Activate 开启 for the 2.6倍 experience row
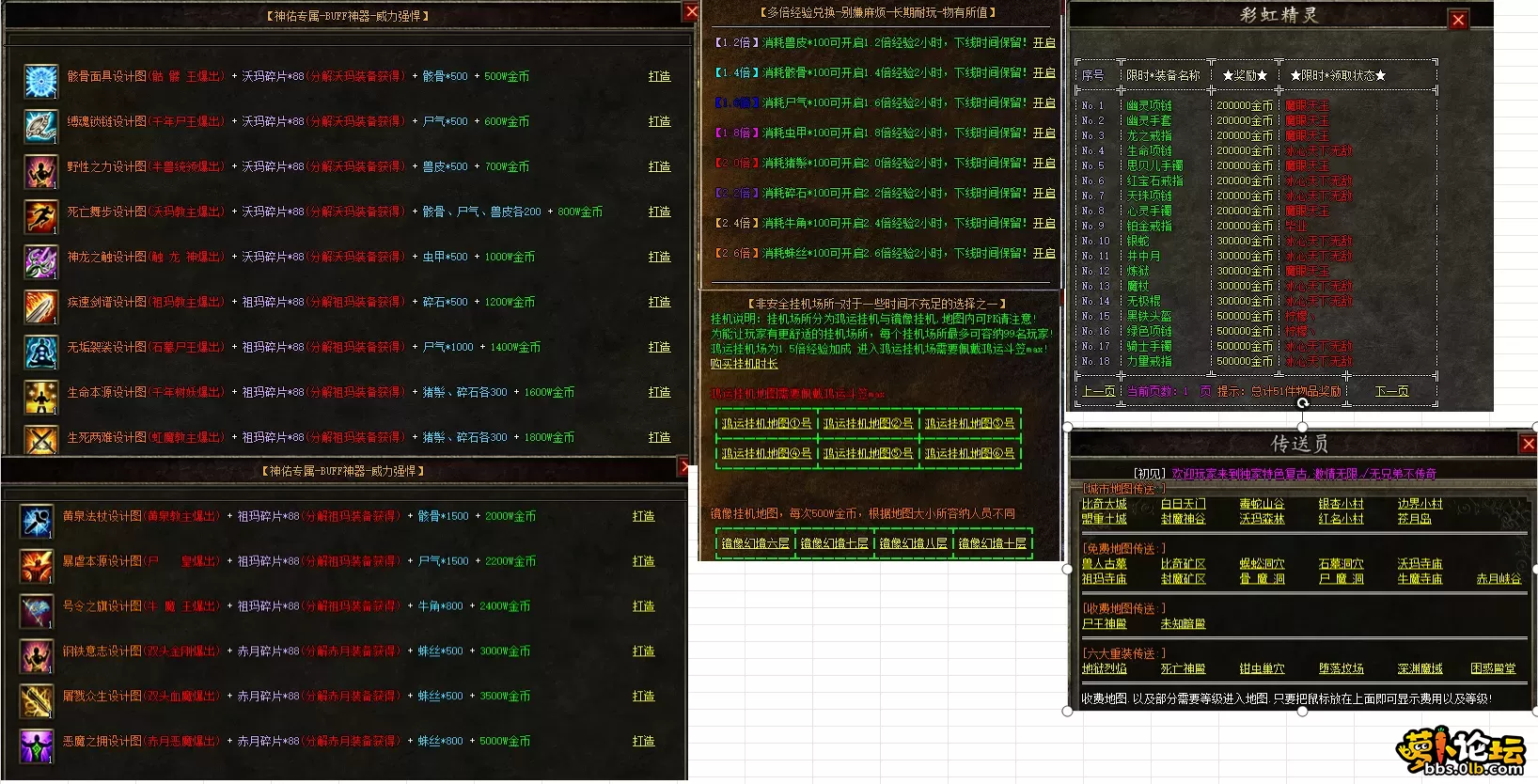Image resolution: width=1538 pixels, height=784 pixels. coord(1044,253)
